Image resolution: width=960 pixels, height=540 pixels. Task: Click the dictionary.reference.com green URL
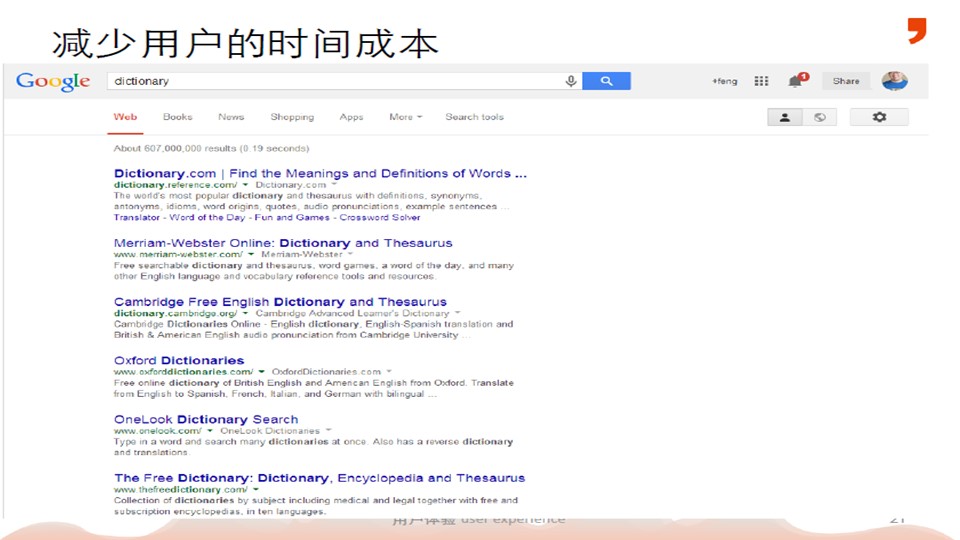point(175,184)
